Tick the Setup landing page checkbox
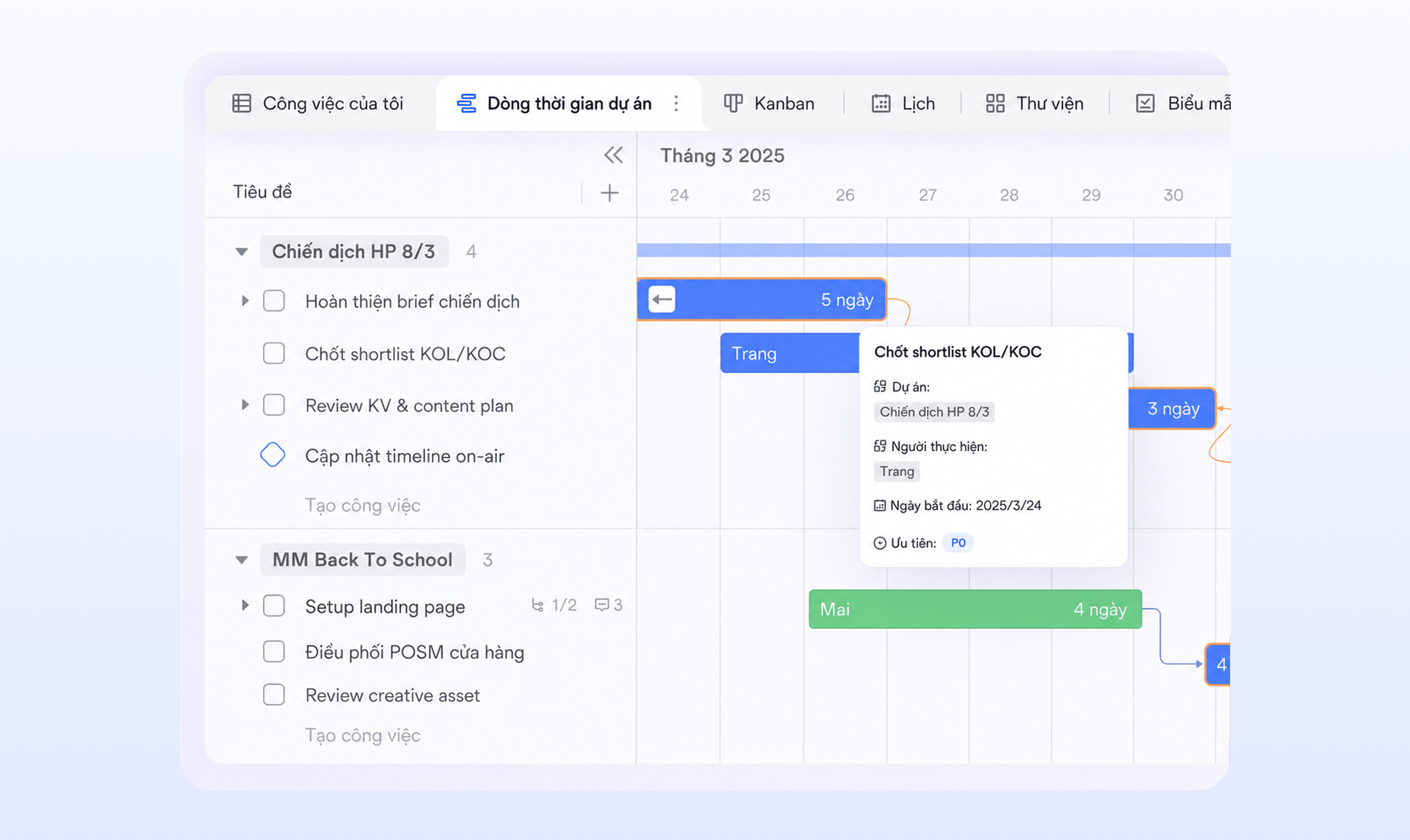 click(274, 606)
